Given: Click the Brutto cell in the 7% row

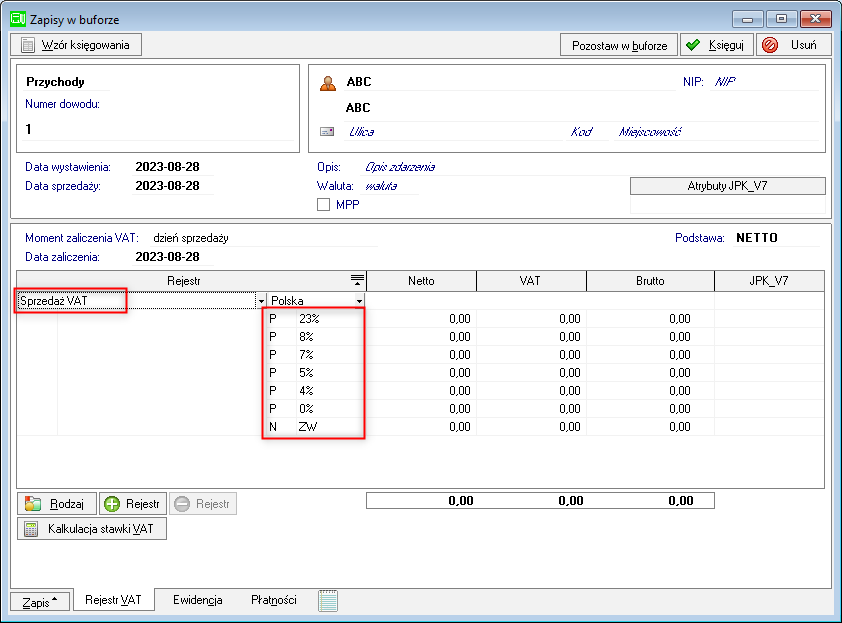Looking at the screenshot, I should point(650,355).
